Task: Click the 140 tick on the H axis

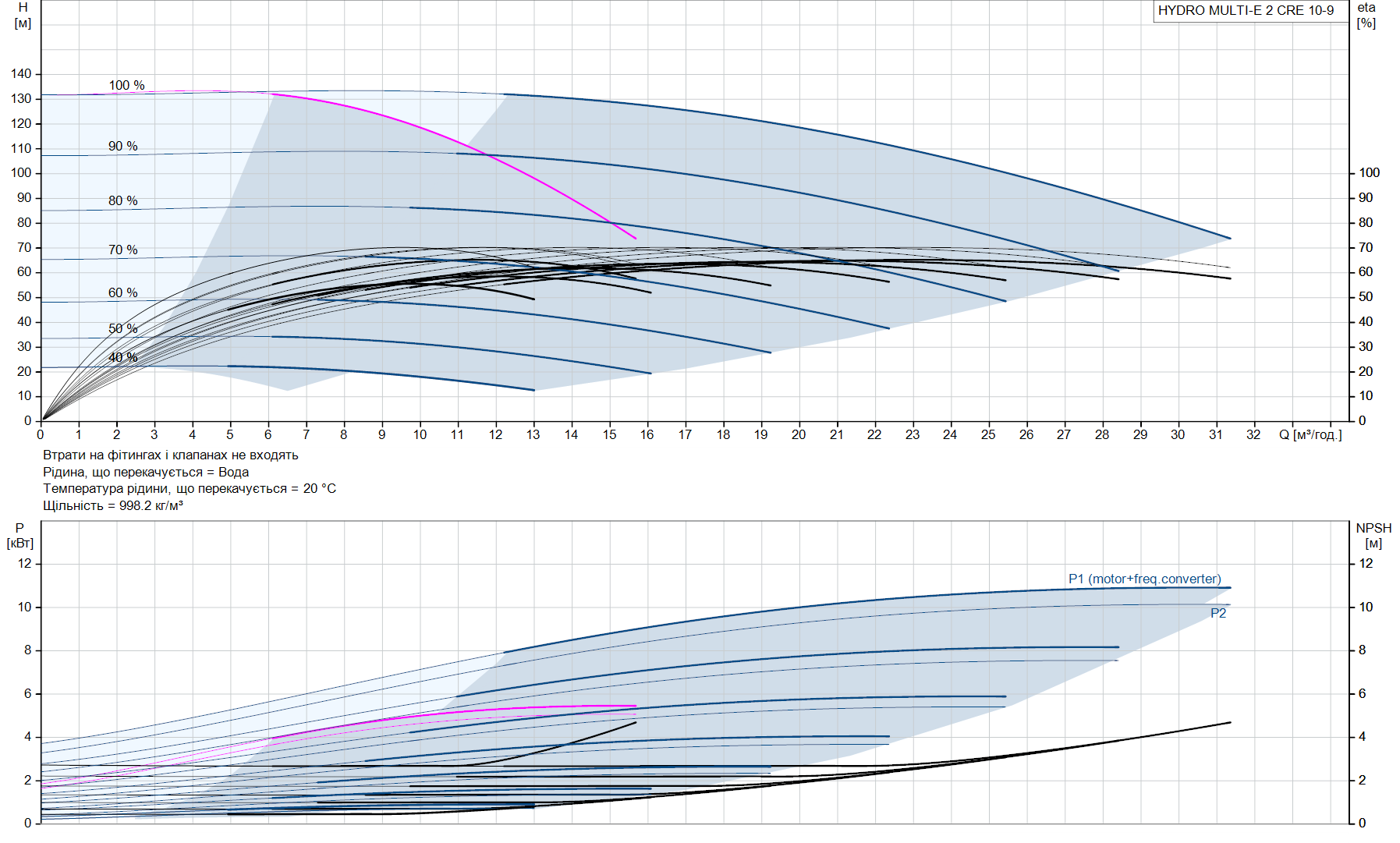Action: pyautogui.click(x=21, y=74)
